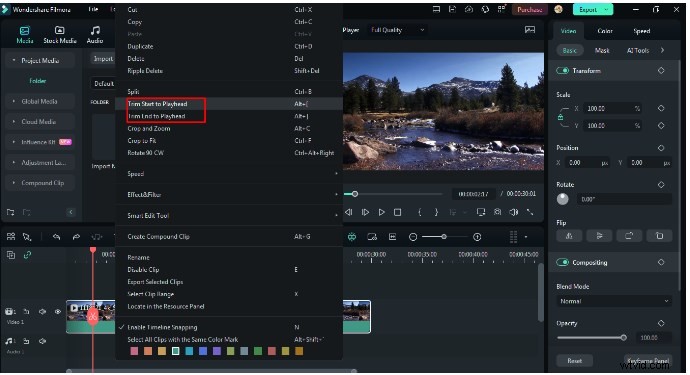Mute the Audio 1 track
Viewport: 690px width, 375px height.
(x=42, y=341)
